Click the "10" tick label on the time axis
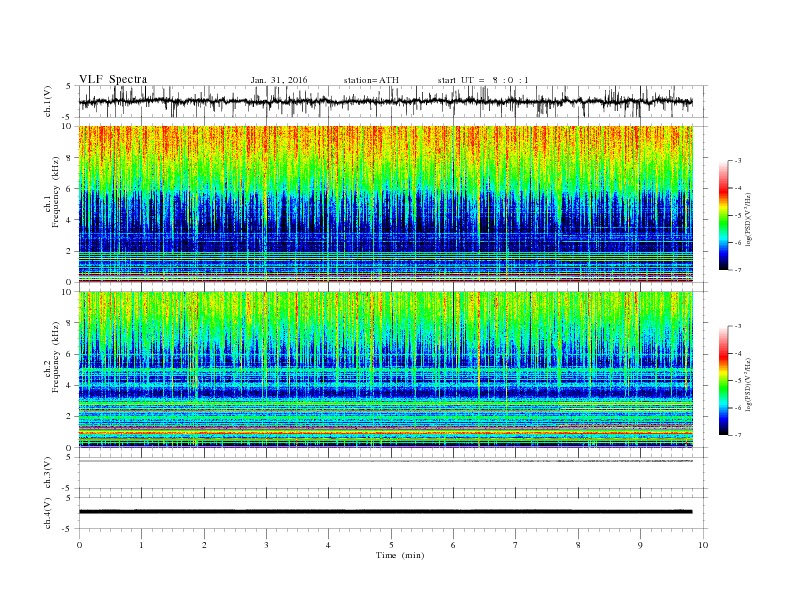 703,545
